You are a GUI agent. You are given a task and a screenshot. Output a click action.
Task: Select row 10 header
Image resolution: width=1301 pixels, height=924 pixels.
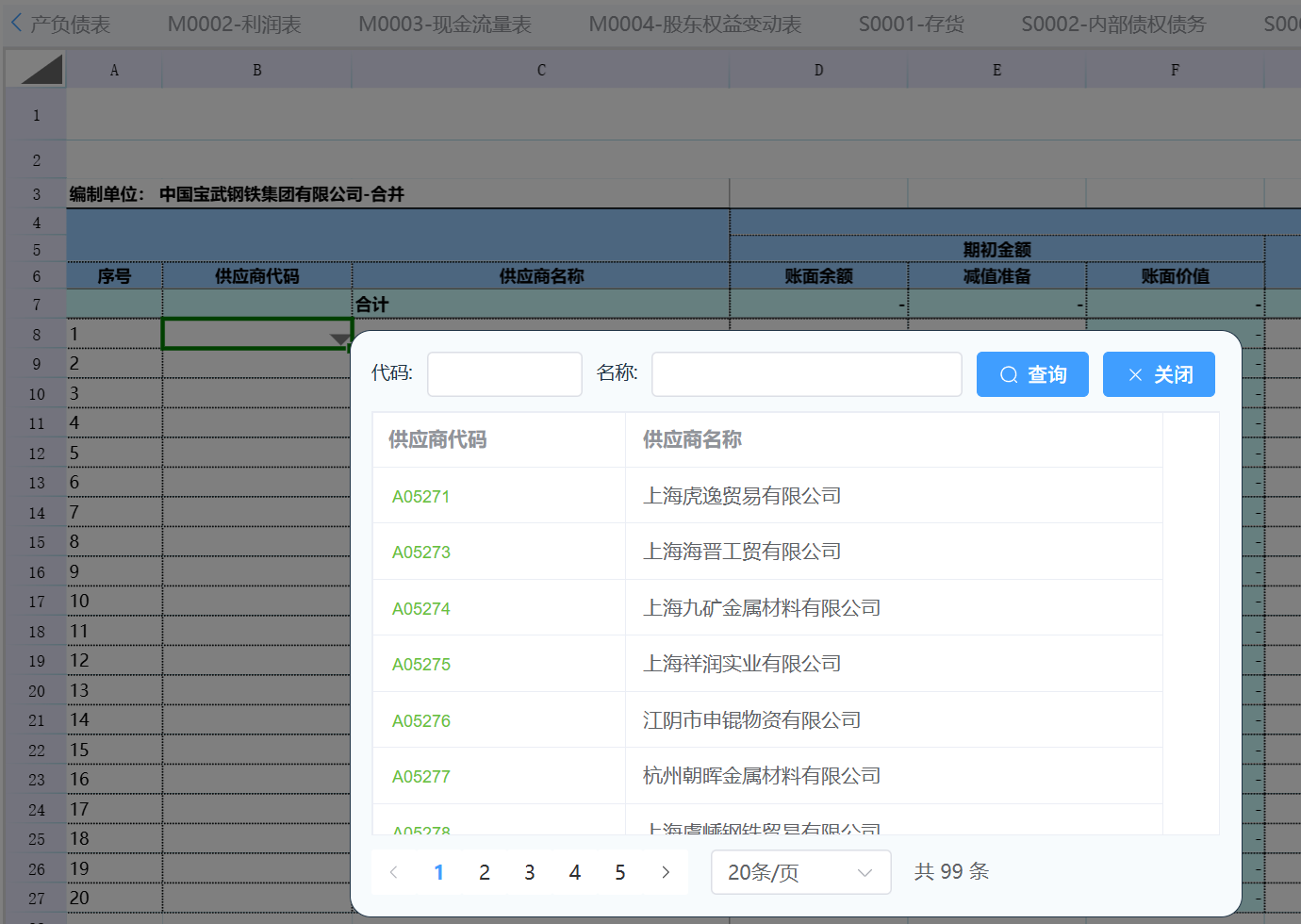point(36,394)
